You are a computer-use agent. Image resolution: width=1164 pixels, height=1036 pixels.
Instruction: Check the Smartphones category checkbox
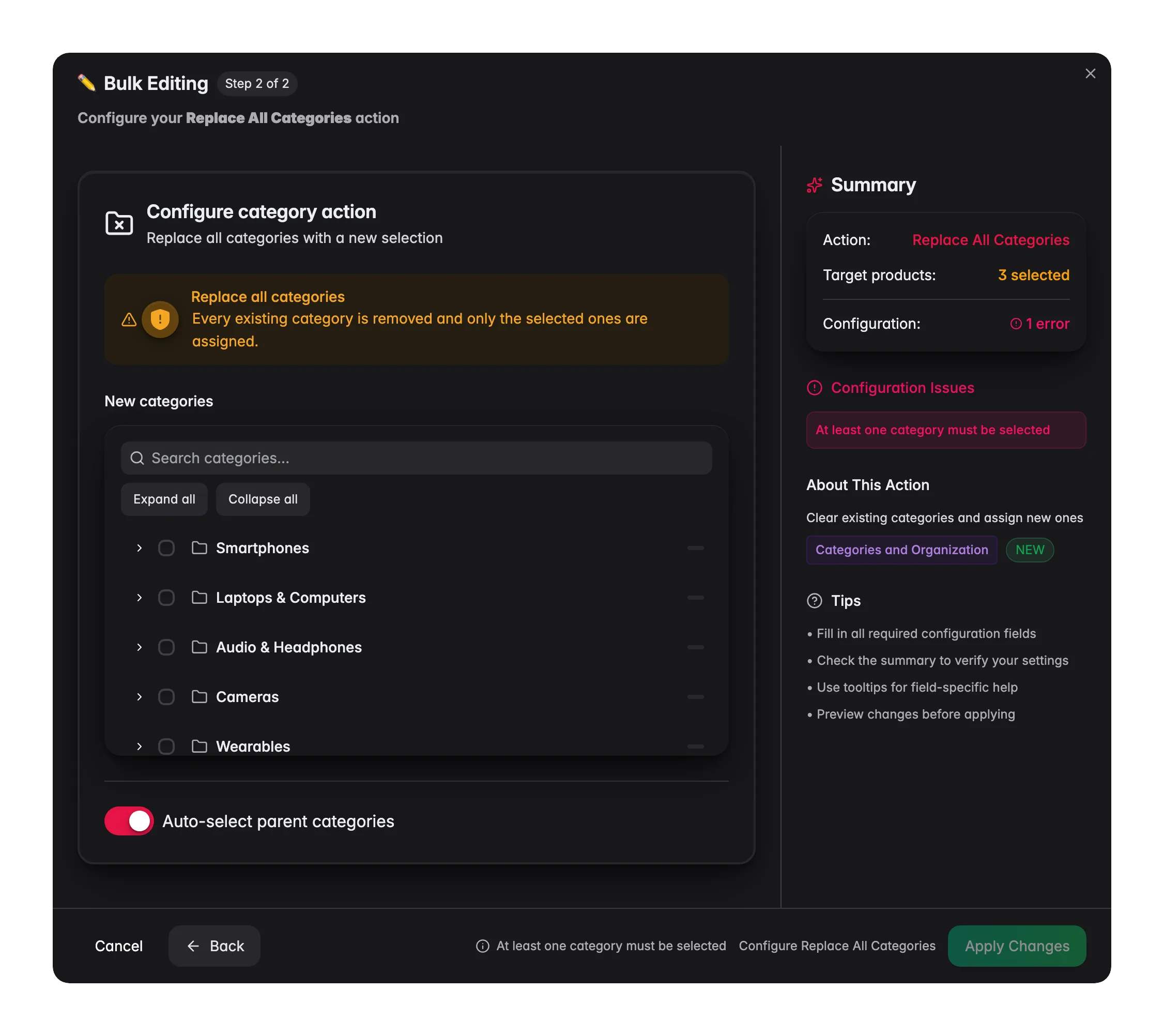[166, 548]
